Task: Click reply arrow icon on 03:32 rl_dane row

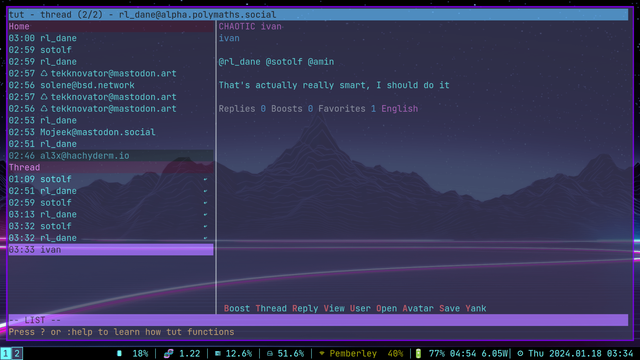Action: click(205, 238)
